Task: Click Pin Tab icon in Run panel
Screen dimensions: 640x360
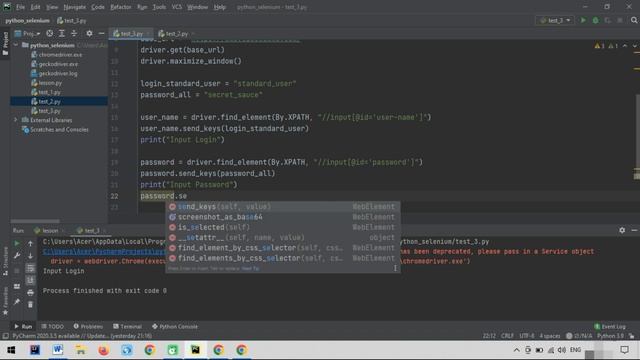Action: coord(17,302)
